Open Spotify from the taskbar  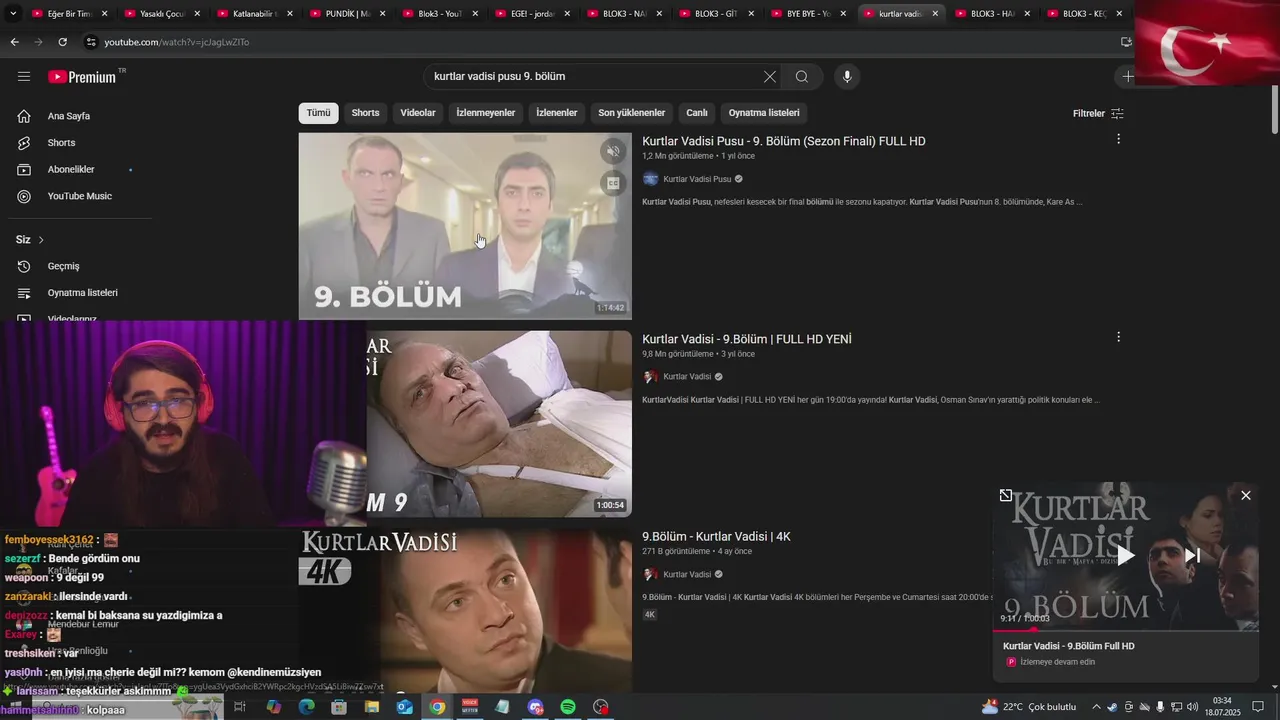tap(568, 707)
